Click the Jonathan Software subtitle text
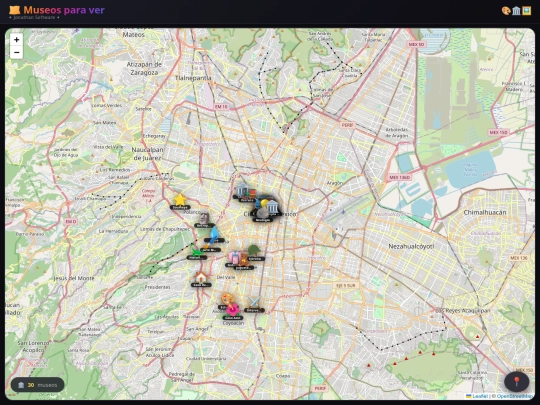This screenshot has height=405, width=540. point(34,18)
